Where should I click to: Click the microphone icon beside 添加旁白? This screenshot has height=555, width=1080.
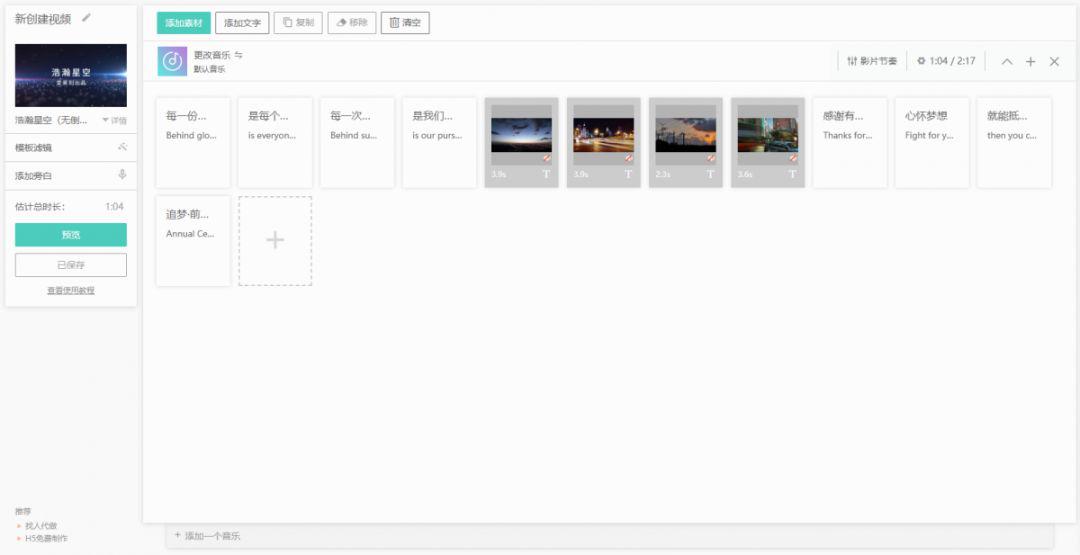[122, 174]
